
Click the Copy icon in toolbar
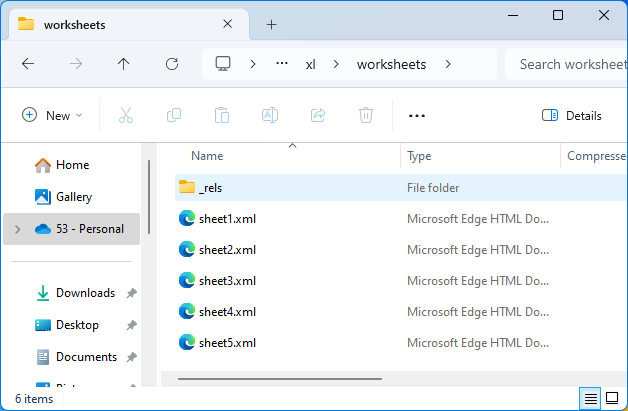point(174,115)
